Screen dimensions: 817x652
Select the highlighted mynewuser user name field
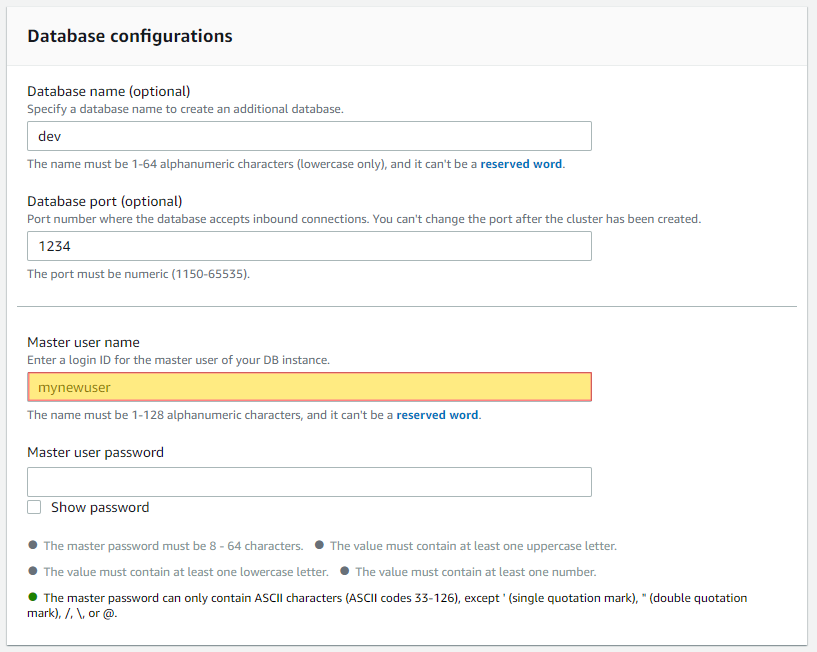(310, 387)
